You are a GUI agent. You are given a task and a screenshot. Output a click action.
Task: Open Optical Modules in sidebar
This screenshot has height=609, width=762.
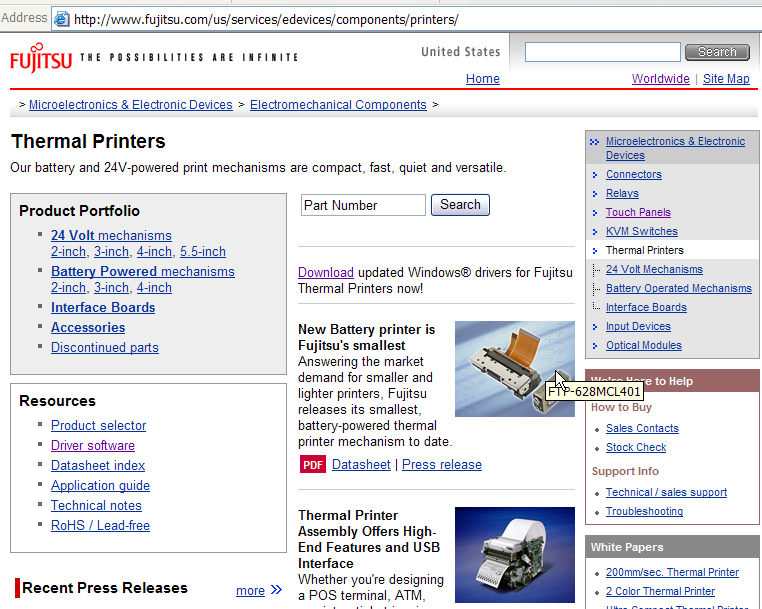point(643,345)
